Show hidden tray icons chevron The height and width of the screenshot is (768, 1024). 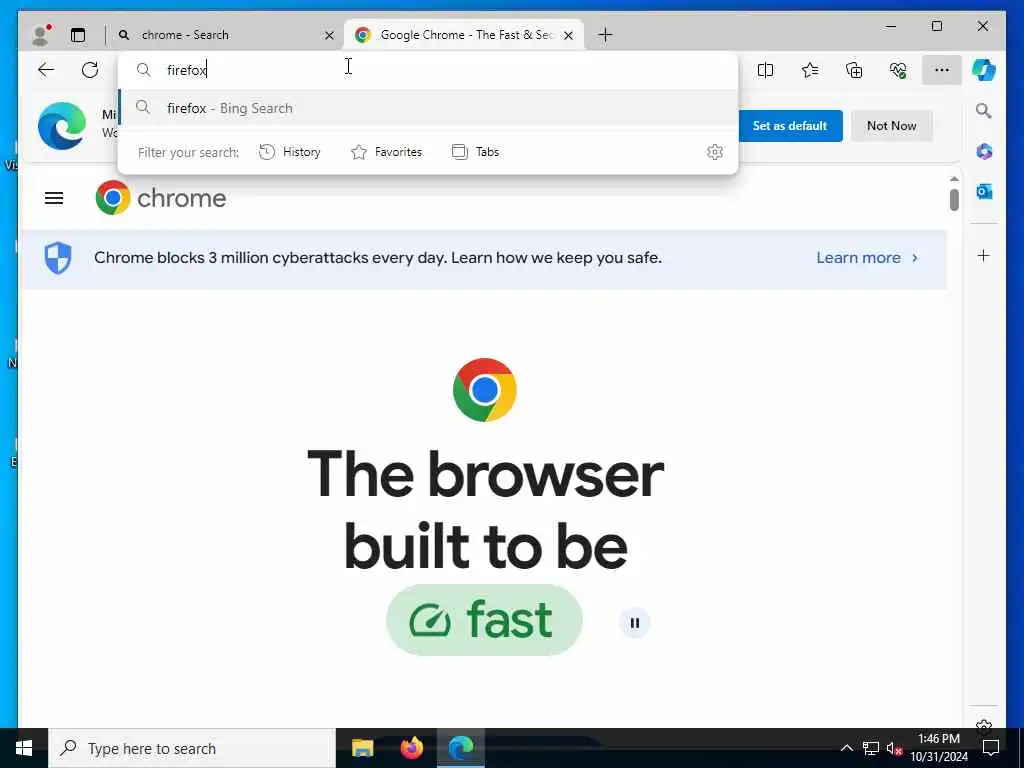click(x=846, y=748)
